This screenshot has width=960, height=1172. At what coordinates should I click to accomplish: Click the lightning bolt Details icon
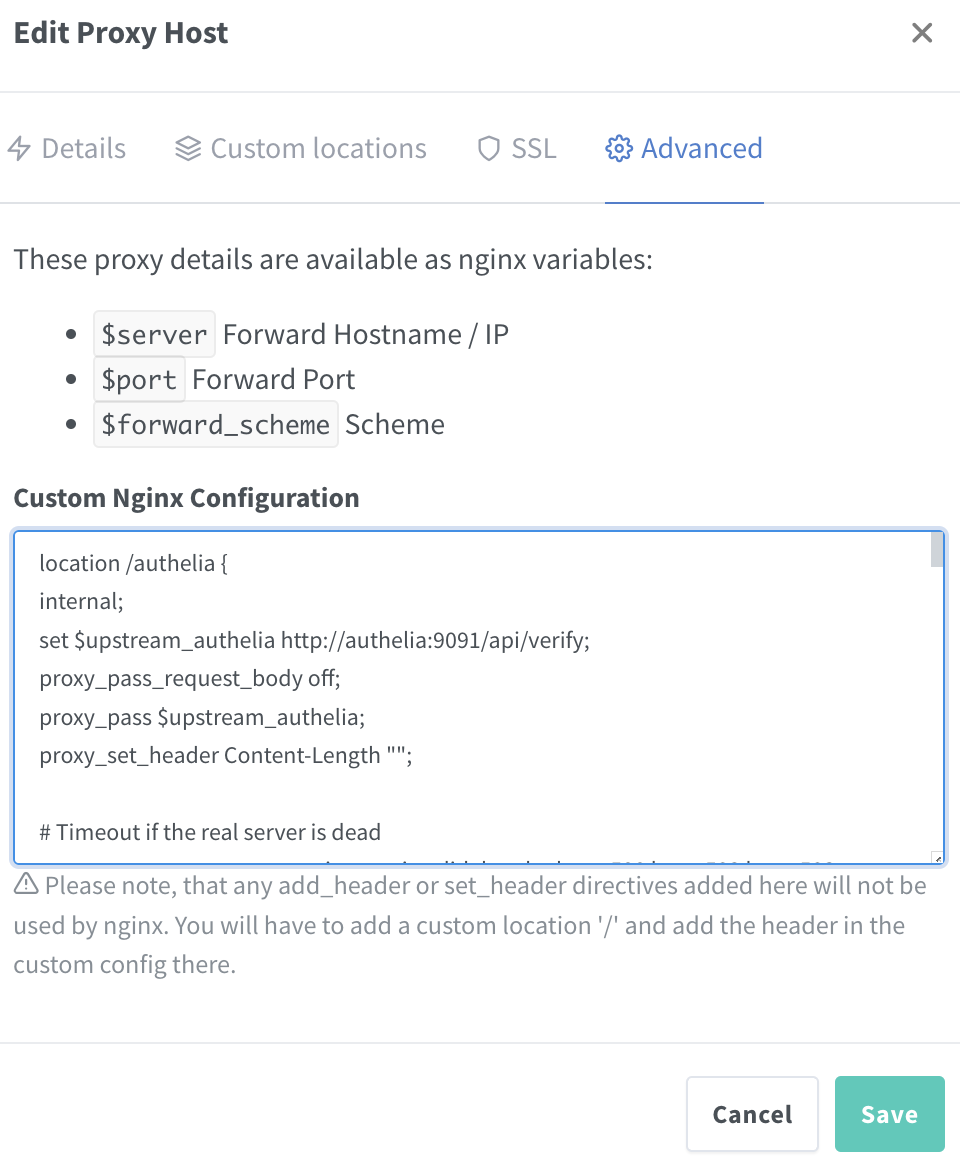(19, 149)
